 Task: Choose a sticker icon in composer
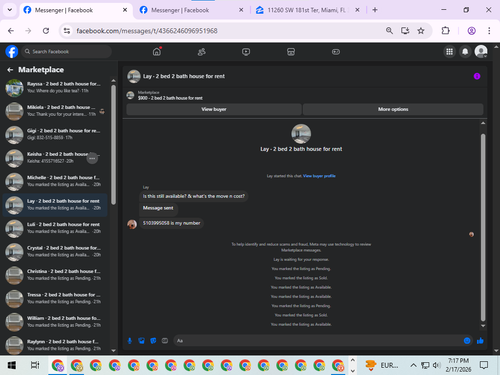coord(153,341)
